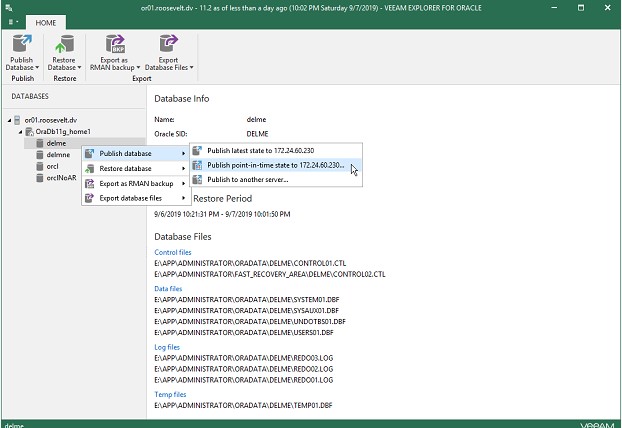Click the SYSTEM01.DBF file path

tap(247, 299)
